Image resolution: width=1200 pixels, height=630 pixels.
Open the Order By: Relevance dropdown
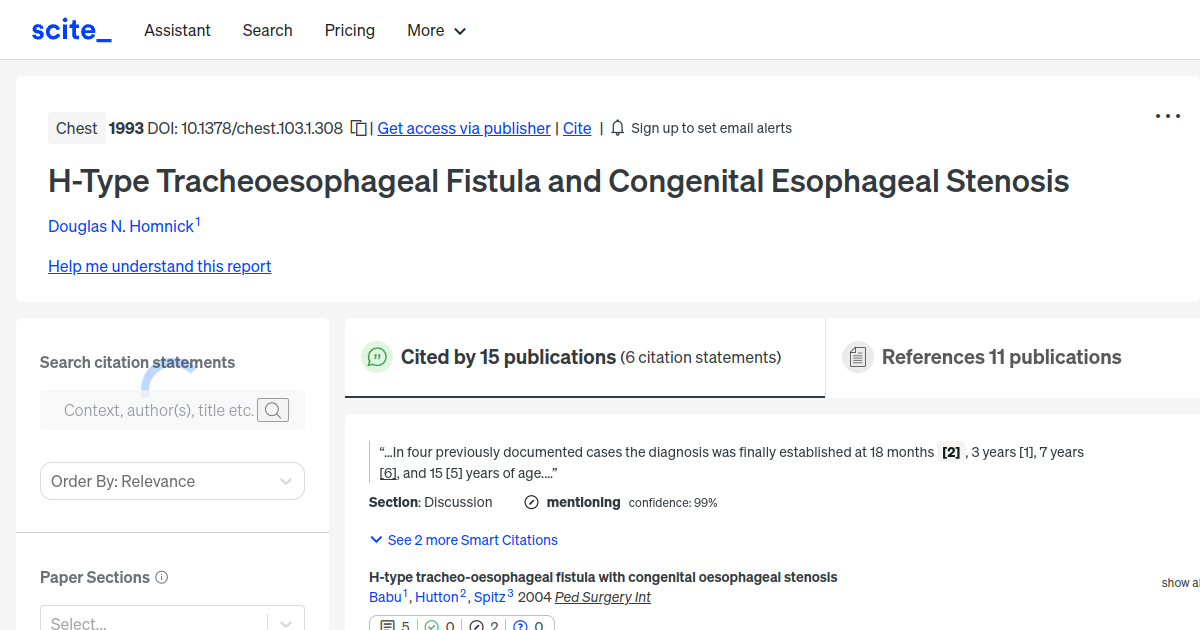coord(172,481)
